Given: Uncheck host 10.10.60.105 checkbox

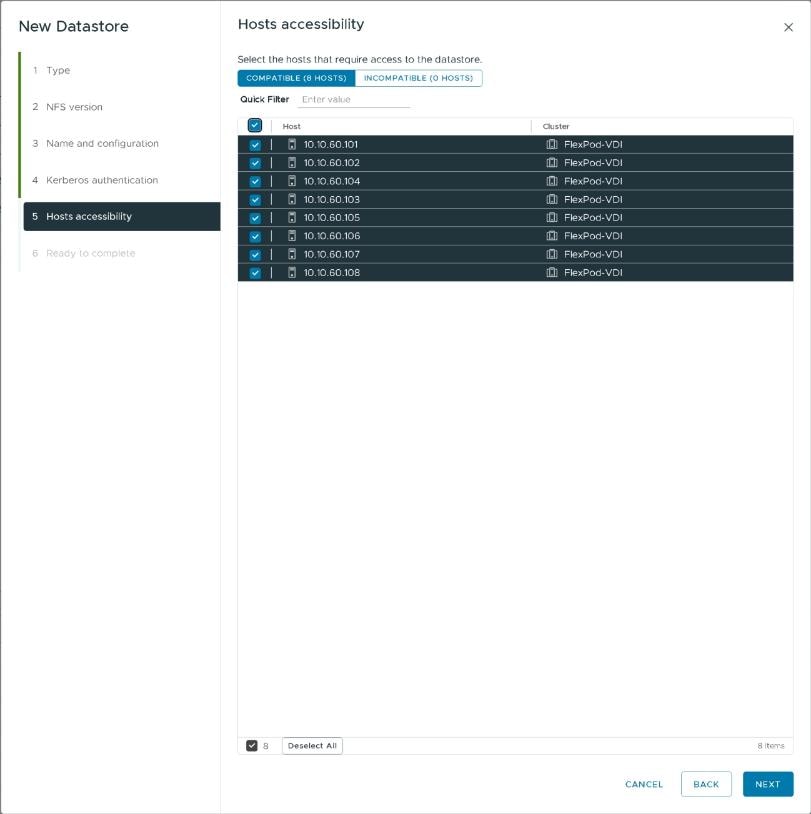Looking at the screenshot, I should (255, 218).
